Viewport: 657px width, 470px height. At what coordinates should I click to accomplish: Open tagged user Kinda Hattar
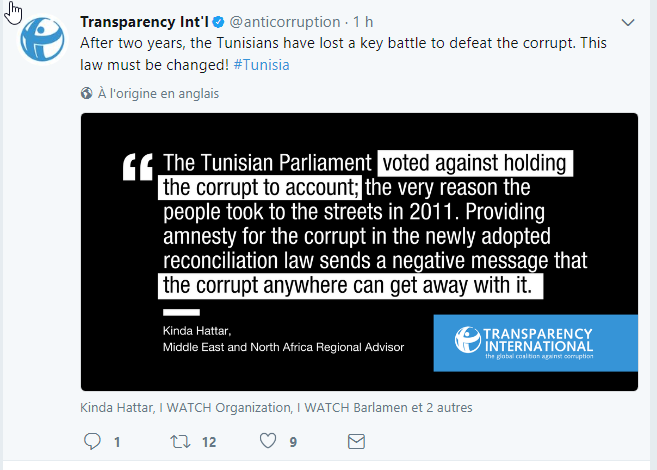click(116, 407)
